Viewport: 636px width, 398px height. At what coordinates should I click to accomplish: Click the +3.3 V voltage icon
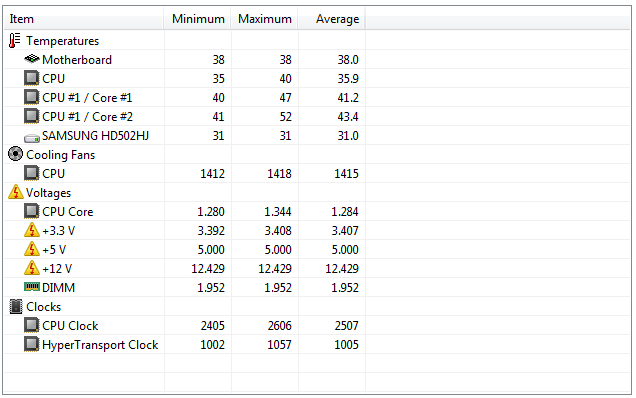[x=32, y=230]
